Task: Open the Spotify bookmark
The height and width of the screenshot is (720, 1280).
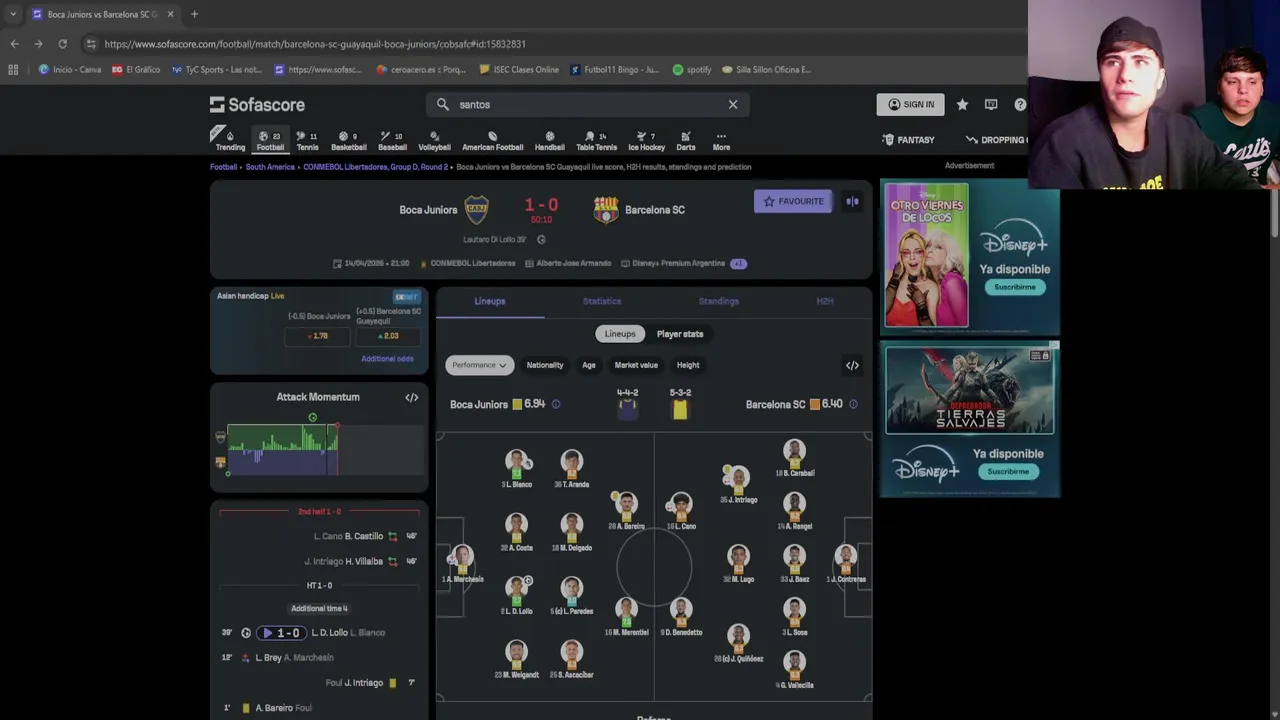Action: coord(692,70)
